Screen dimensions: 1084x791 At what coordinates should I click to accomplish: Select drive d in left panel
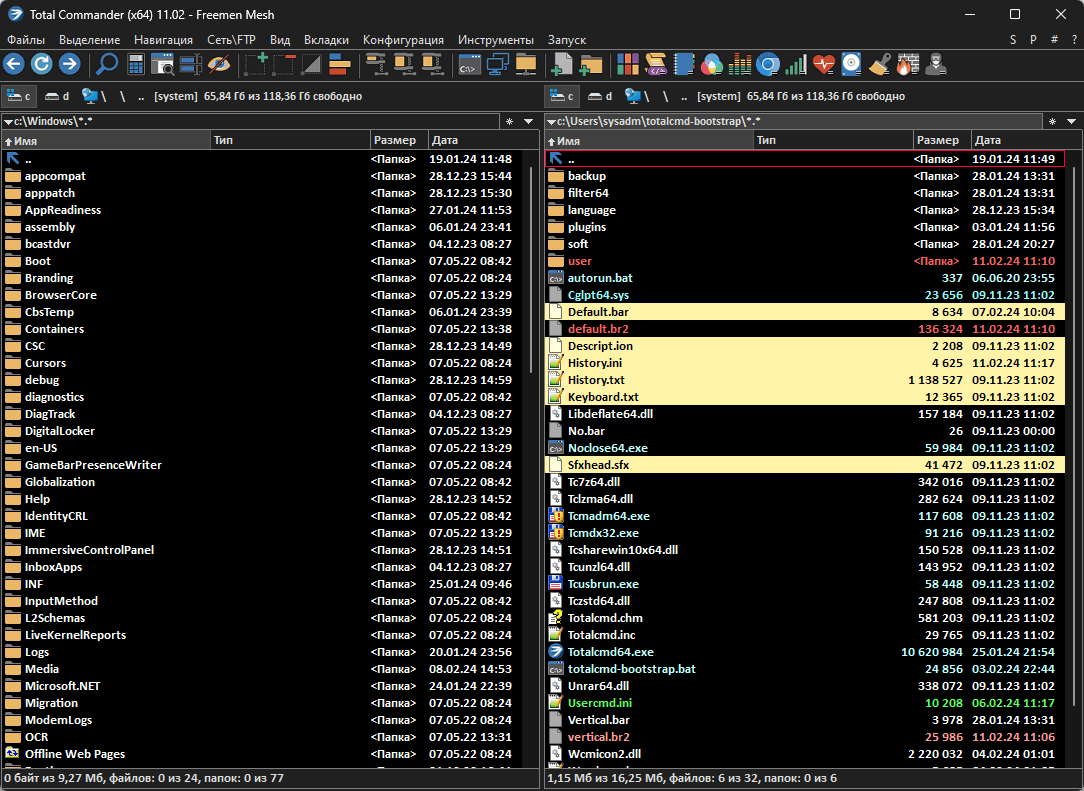coord(58,96)
